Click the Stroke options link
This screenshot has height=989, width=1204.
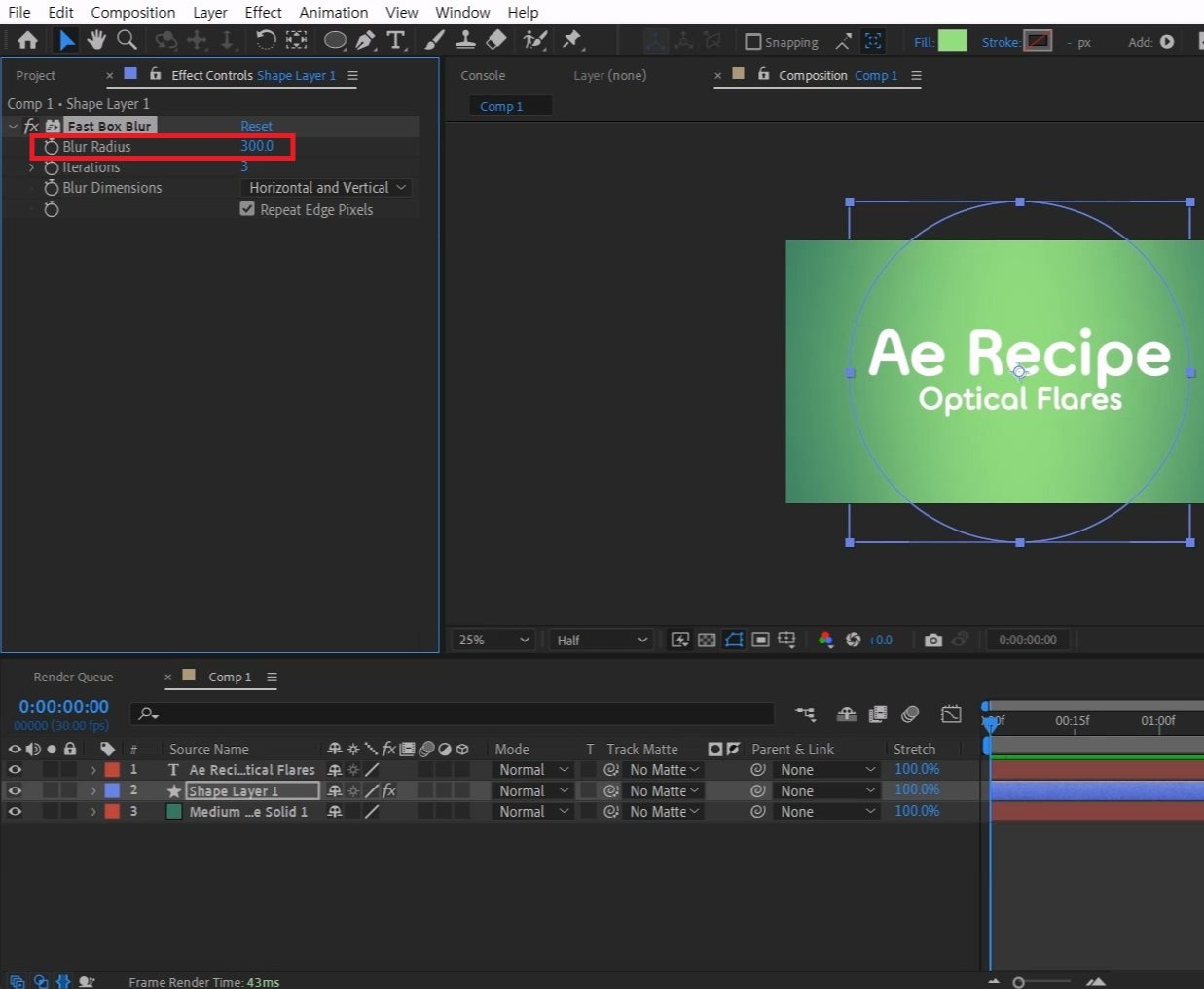pos(1001,42)
